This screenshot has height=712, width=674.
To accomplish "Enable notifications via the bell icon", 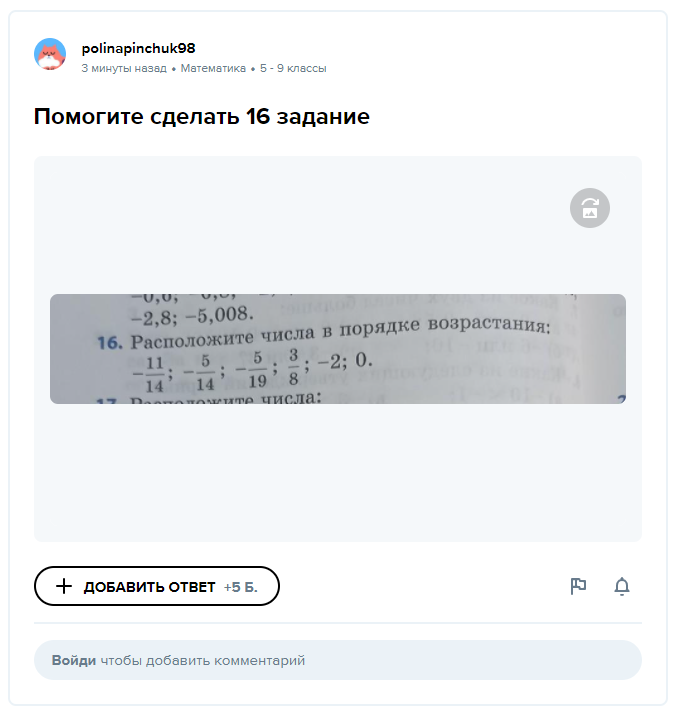I will point(622,586).
